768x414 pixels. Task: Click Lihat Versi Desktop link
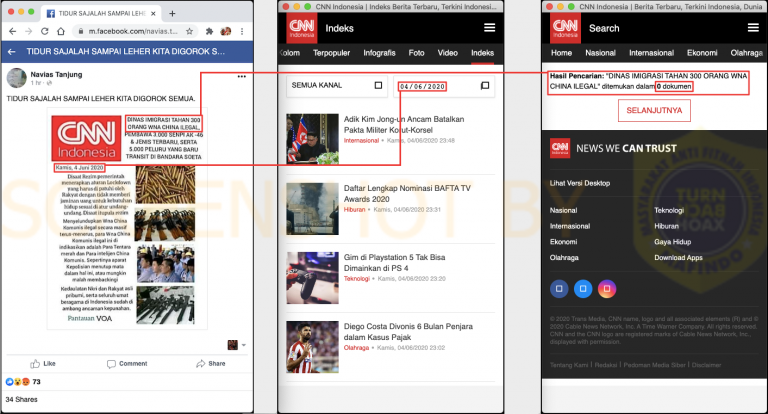(580, 183)
